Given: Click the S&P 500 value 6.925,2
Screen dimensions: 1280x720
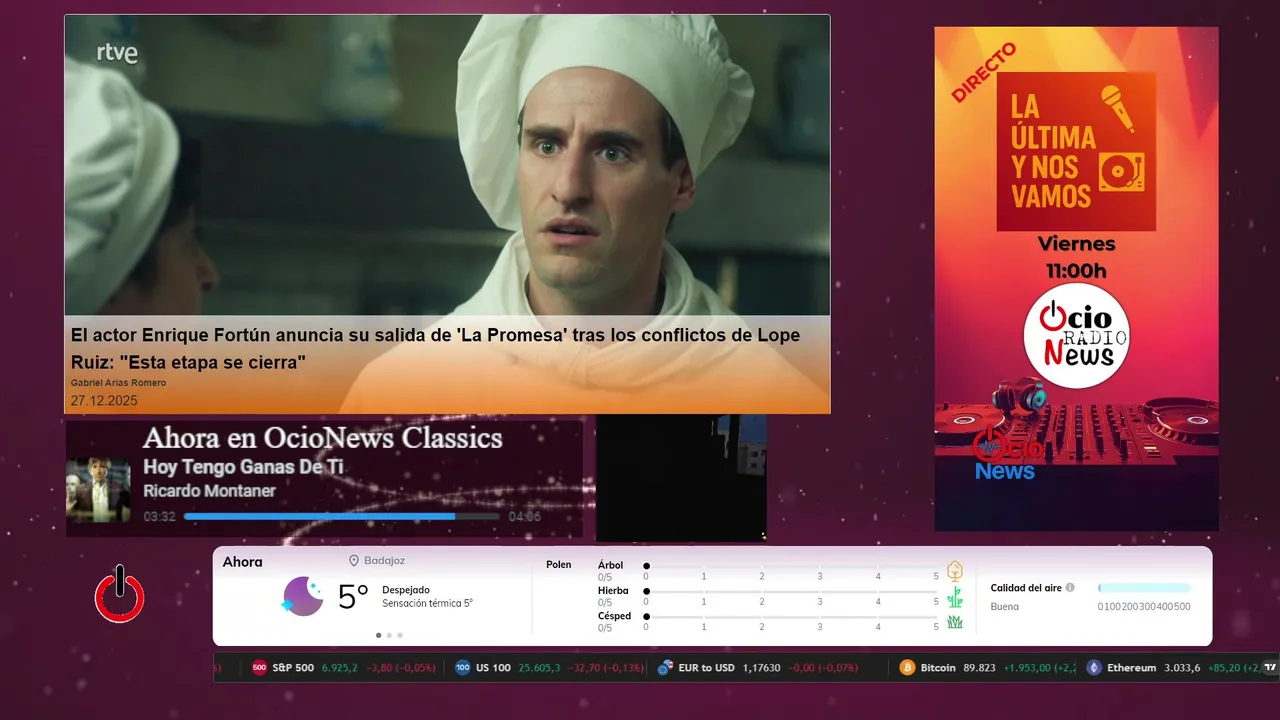Looking at the screenshot, I should (x=339, y=668).
